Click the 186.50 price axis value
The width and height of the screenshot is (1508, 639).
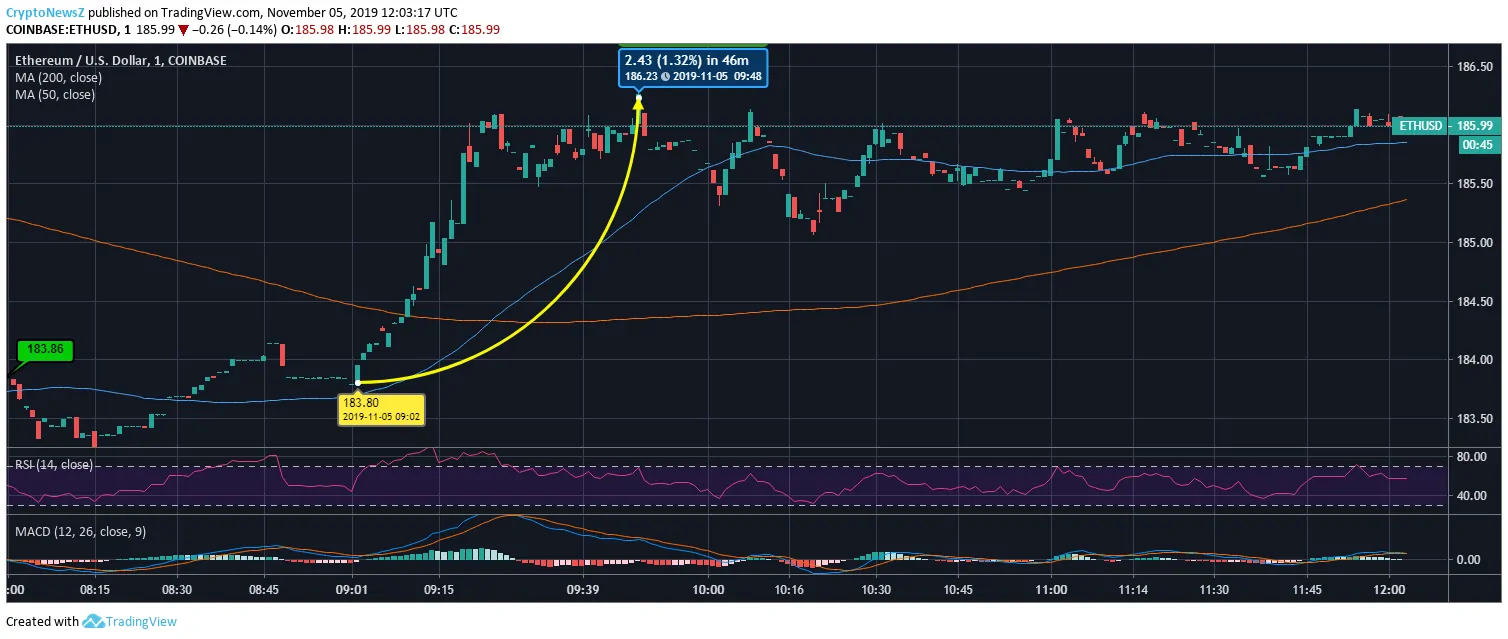(x=1476, y=67)
